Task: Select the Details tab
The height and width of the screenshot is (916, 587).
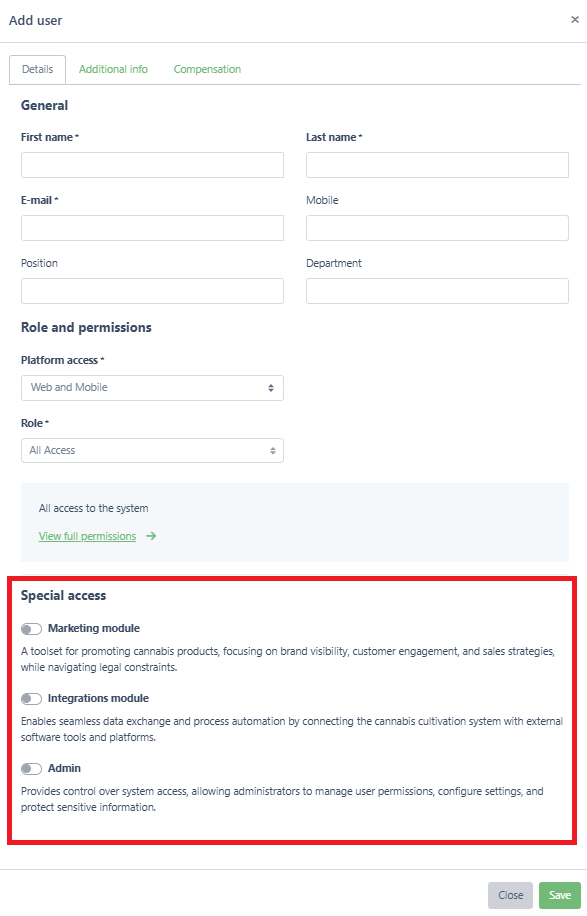Action: [37, 70]
